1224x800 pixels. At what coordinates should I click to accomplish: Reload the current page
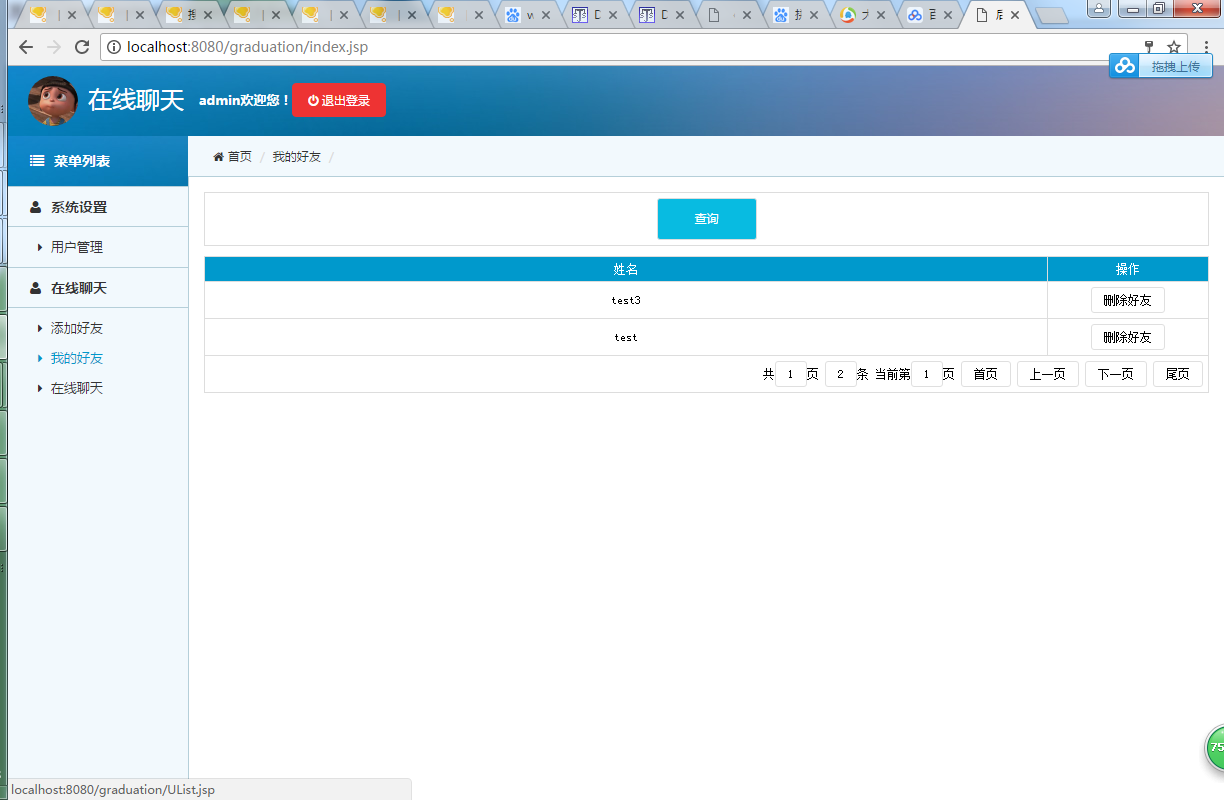(x=82, y=47)
